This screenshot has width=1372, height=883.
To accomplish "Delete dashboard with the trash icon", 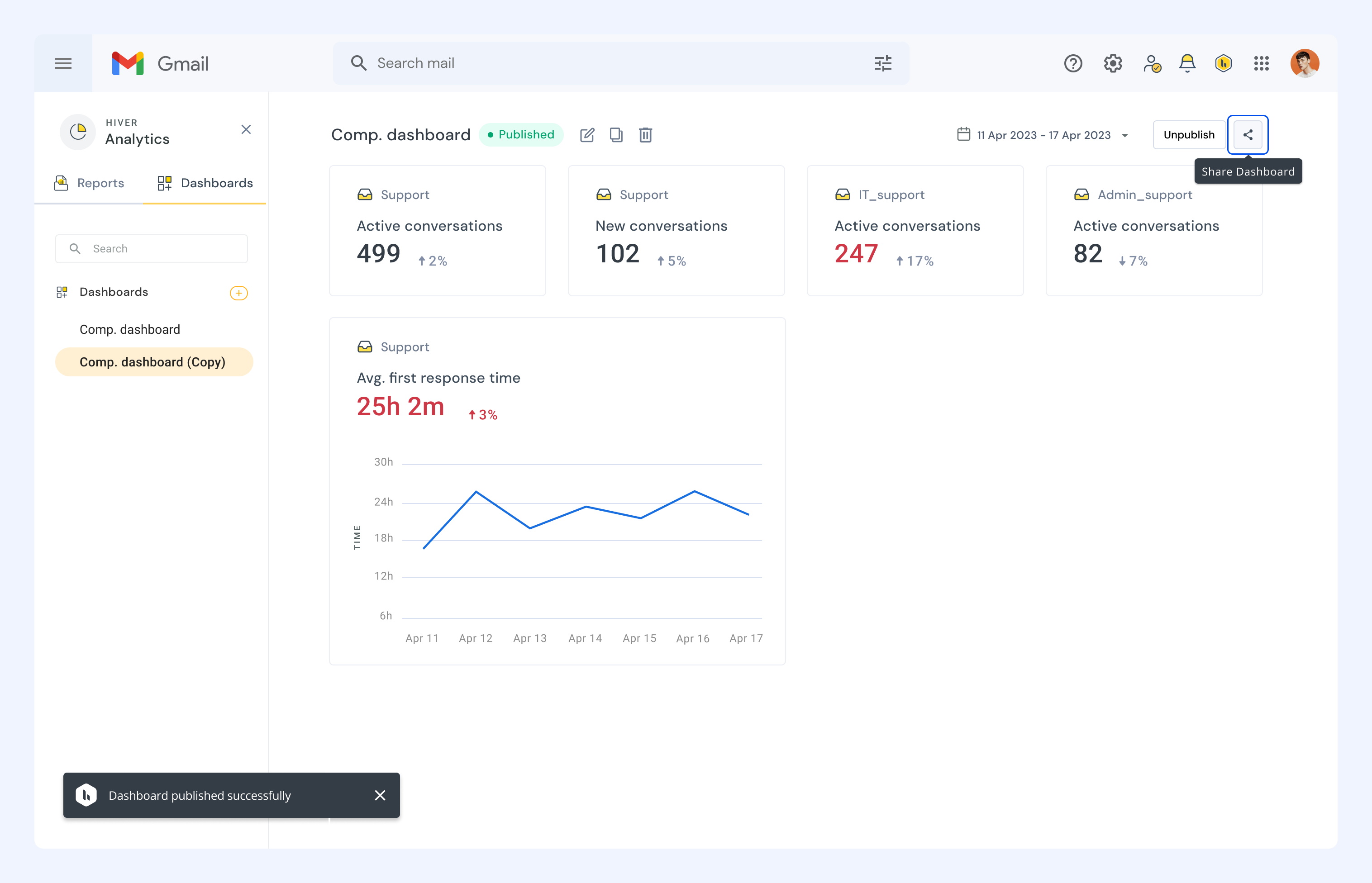I will (x=645, y=135).
